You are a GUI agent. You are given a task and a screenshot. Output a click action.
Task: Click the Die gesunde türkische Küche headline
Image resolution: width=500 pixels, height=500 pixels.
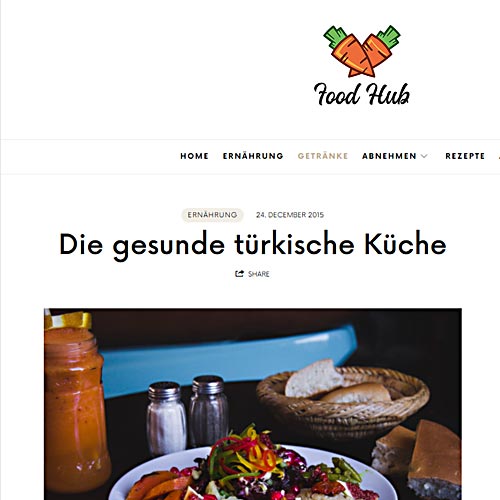tap(253, 245)
